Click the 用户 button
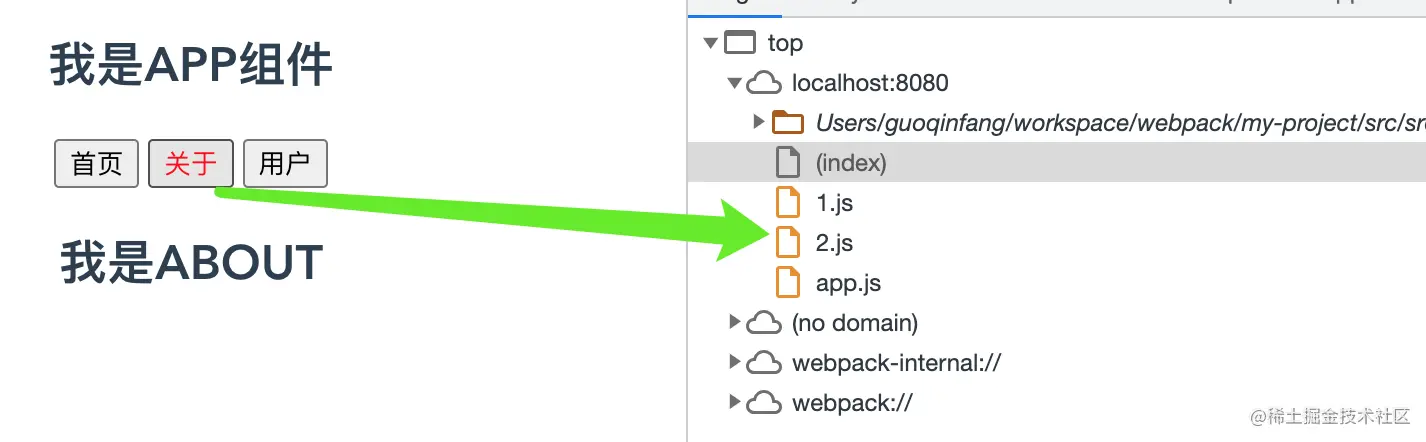Image resolution: width=1426 pixels, height=442 pixels. (x=285, y=163)
